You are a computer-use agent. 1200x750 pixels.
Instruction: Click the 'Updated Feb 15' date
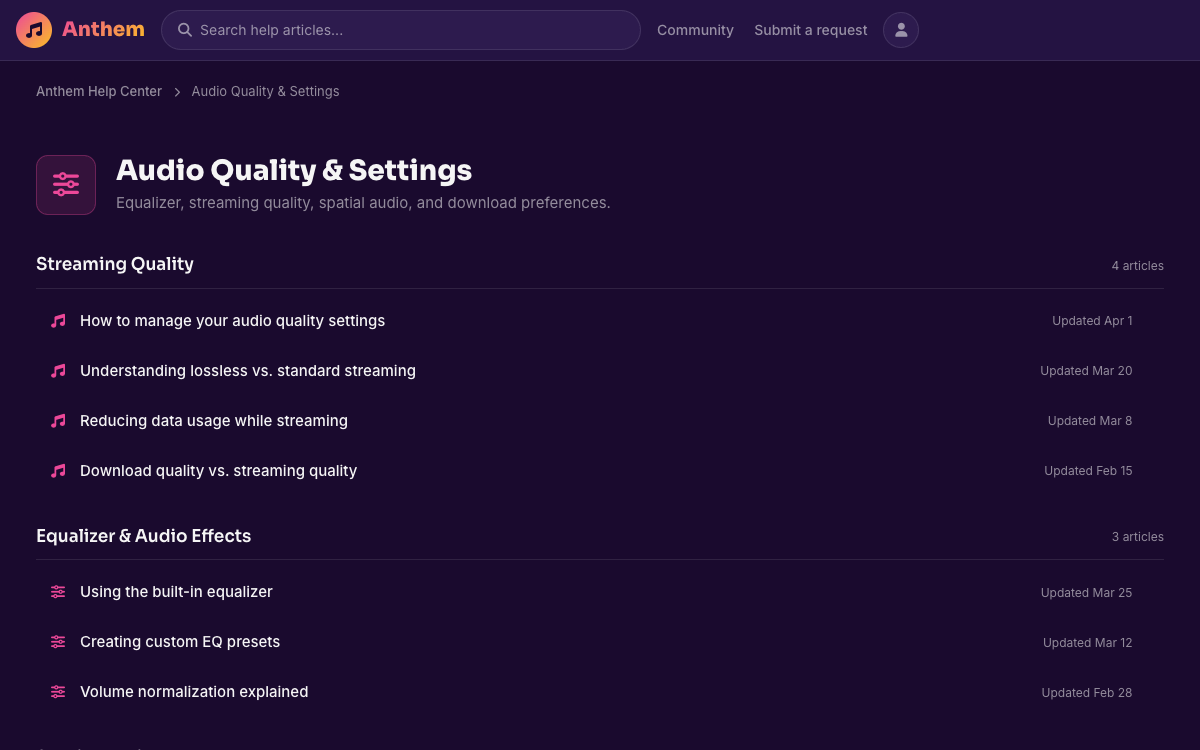(x=1088, y=471)
